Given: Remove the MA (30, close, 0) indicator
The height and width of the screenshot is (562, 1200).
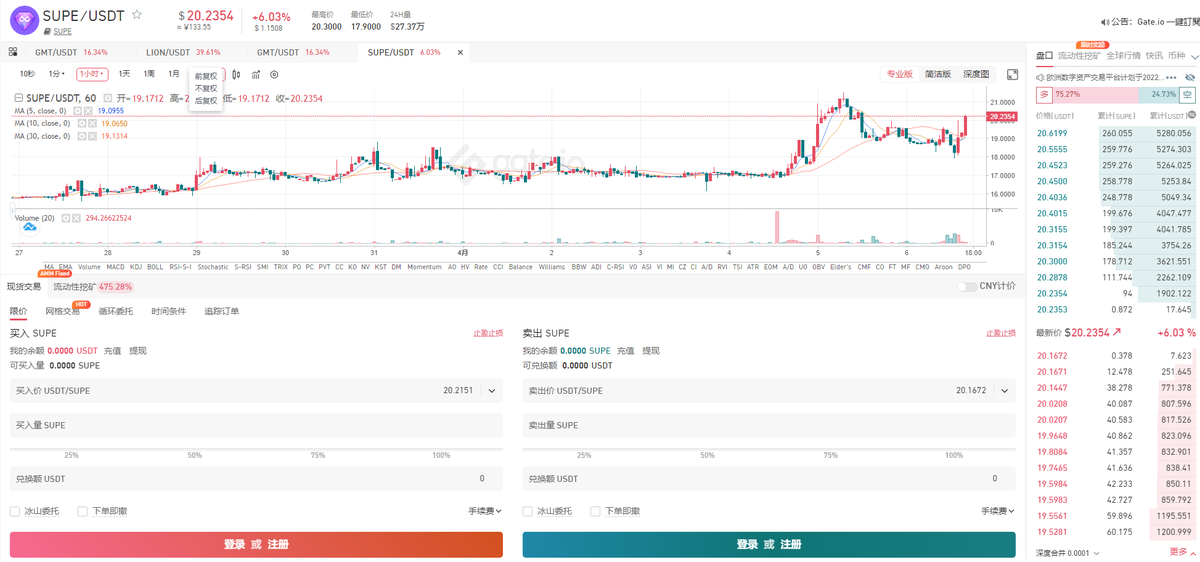Looking at the screenshot, I should click(92, 136).
